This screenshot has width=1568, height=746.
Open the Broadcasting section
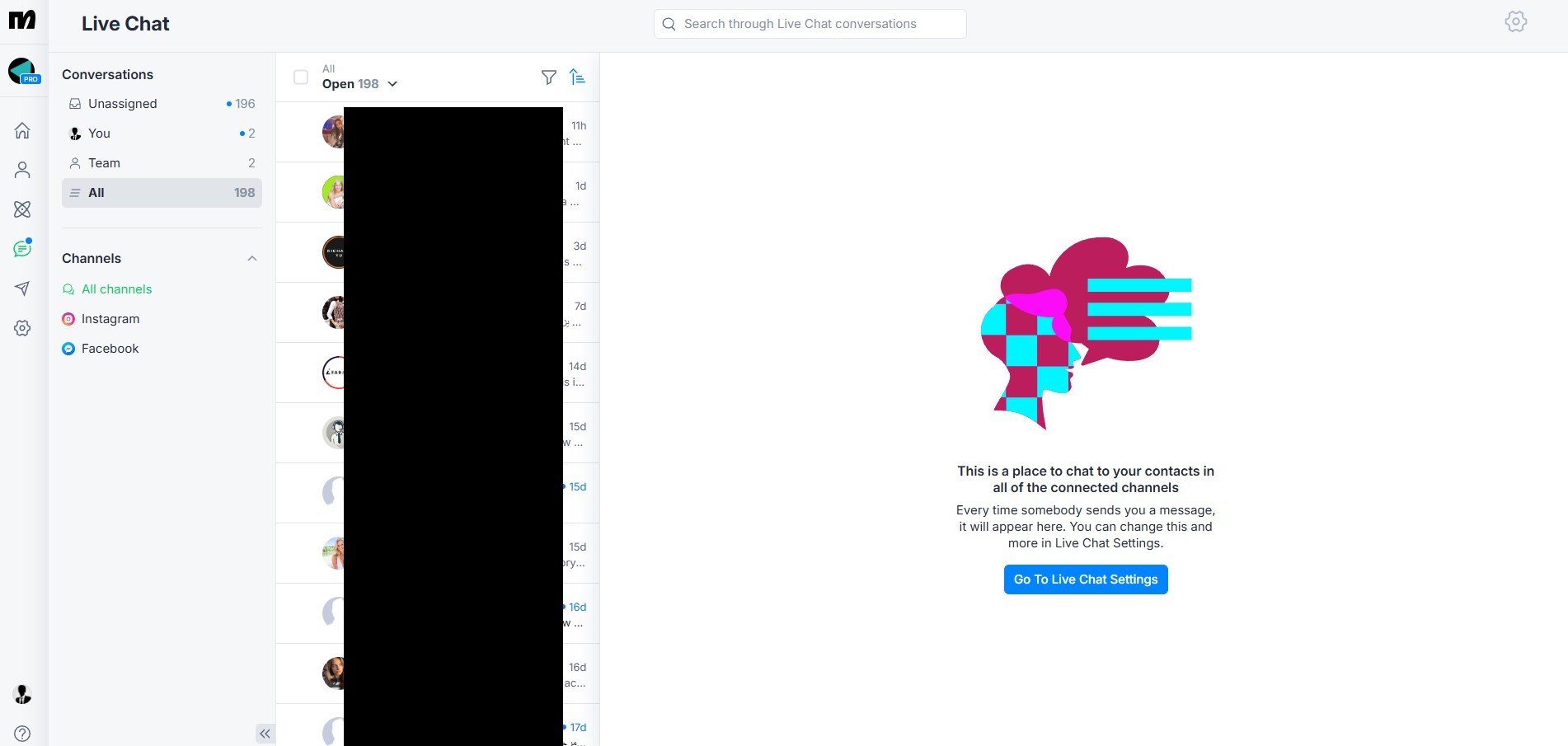22,289
